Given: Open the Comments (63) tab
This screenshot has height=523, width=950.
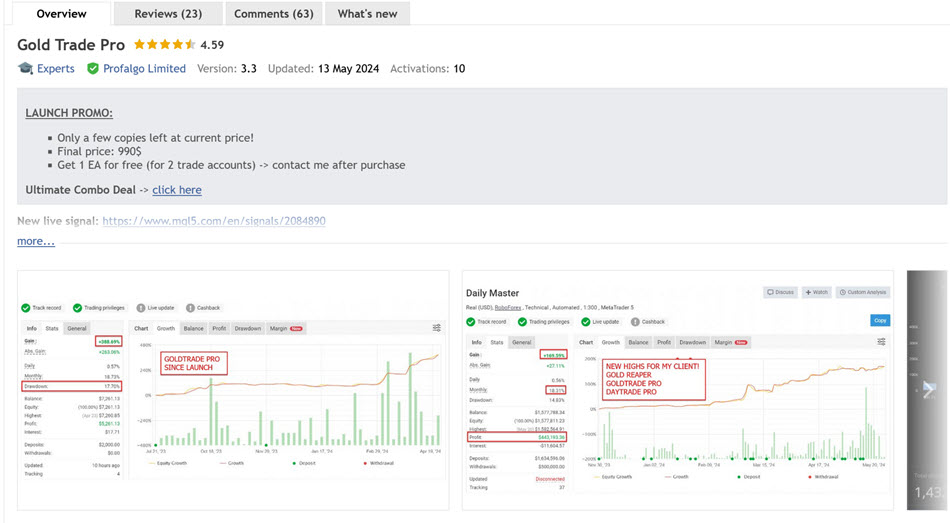Looking at the screenshot, I should click(273, 13).
